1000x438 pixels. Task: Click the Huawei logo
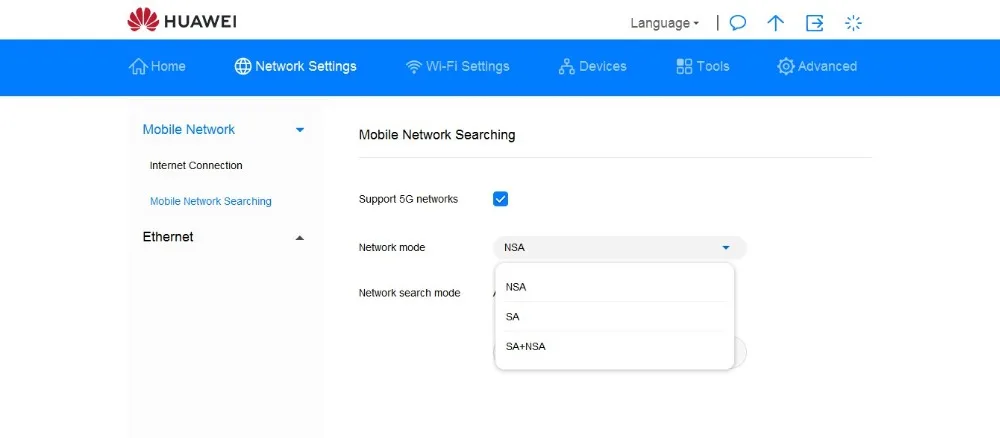click(x=143, y=20)
